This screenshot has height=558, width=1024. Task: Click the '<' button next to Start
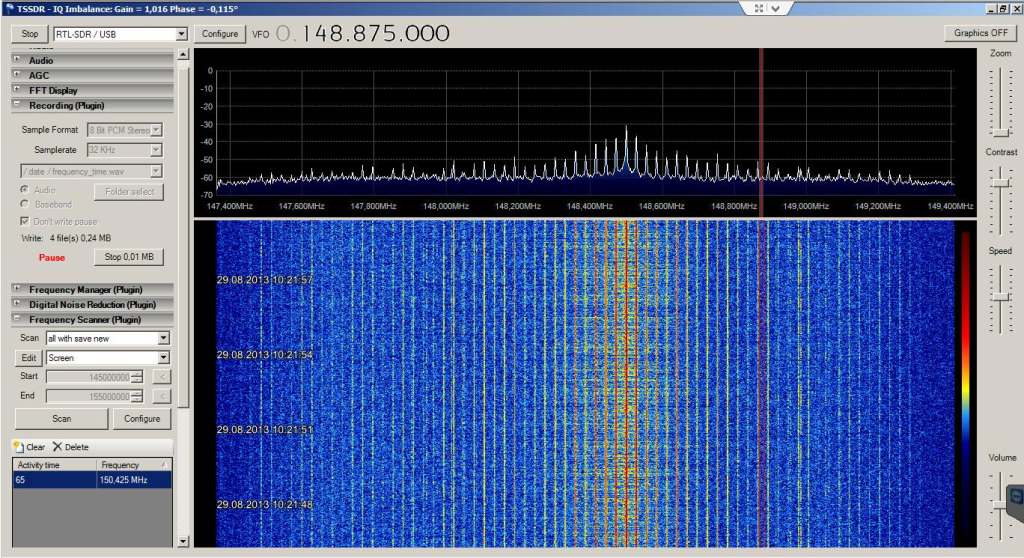click(x=162, y=377)
